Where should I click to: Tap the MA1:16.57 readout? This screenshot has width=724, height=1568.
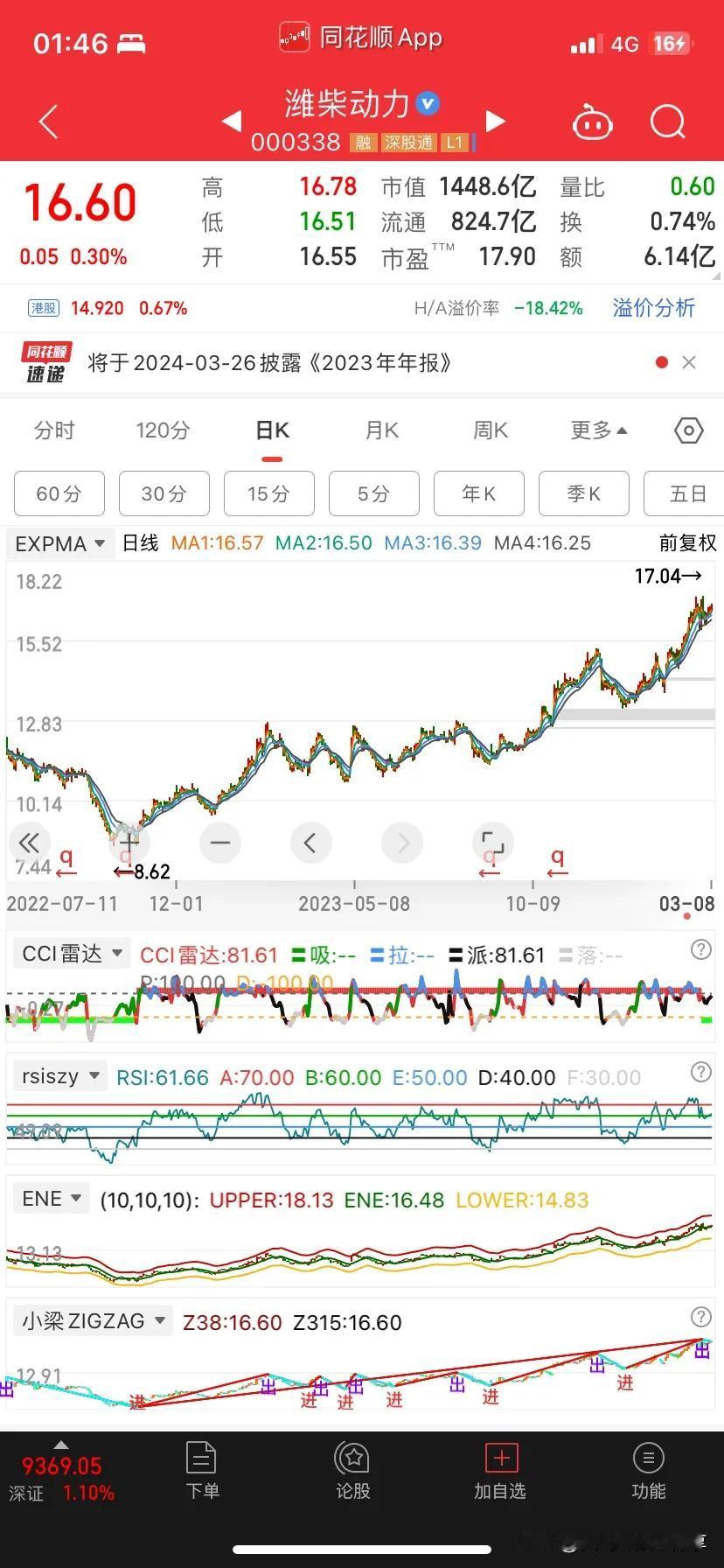[x=217, y=543]
